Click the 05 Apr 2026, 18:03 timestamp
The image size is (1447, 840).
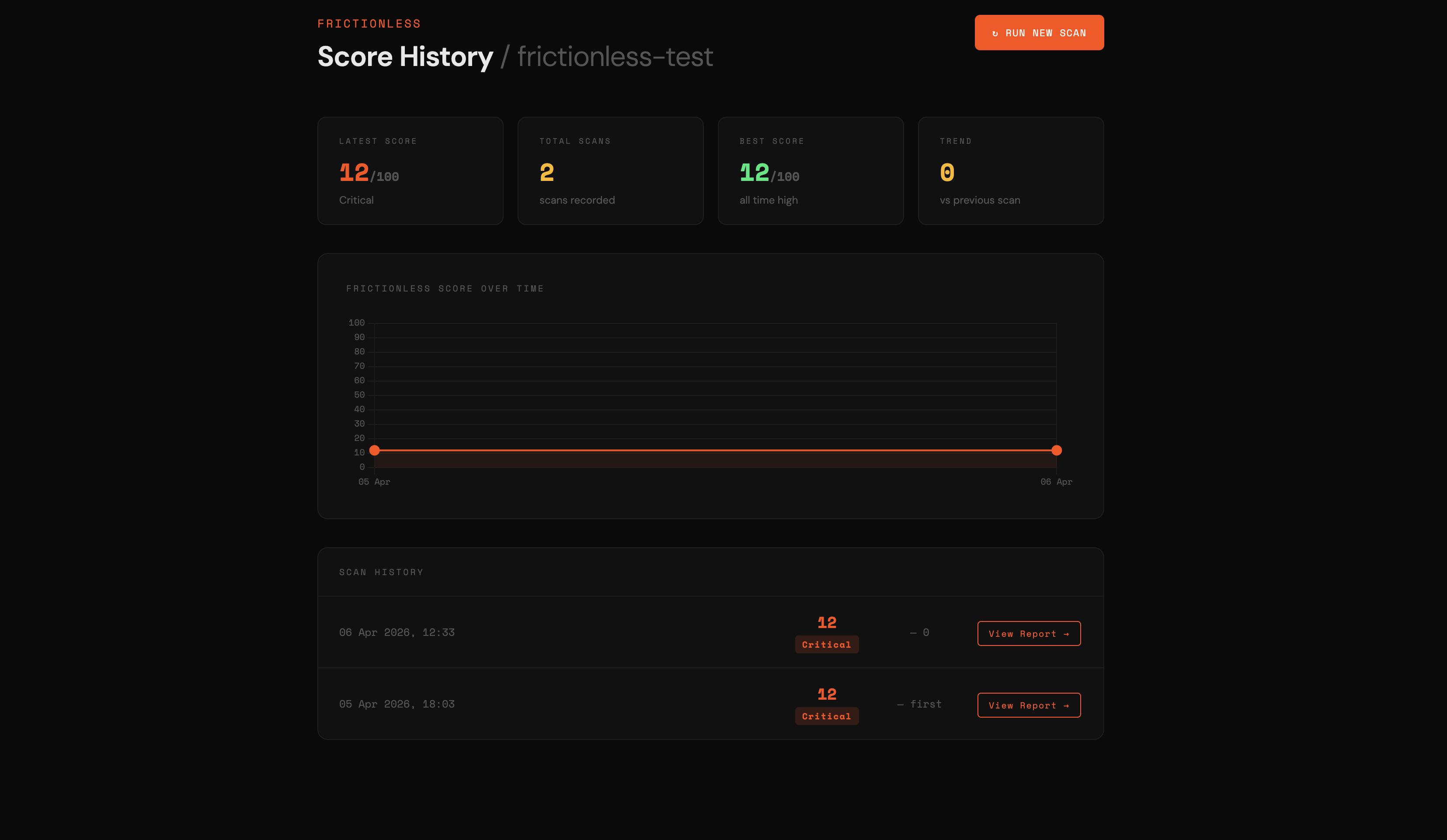click(396, 704)
